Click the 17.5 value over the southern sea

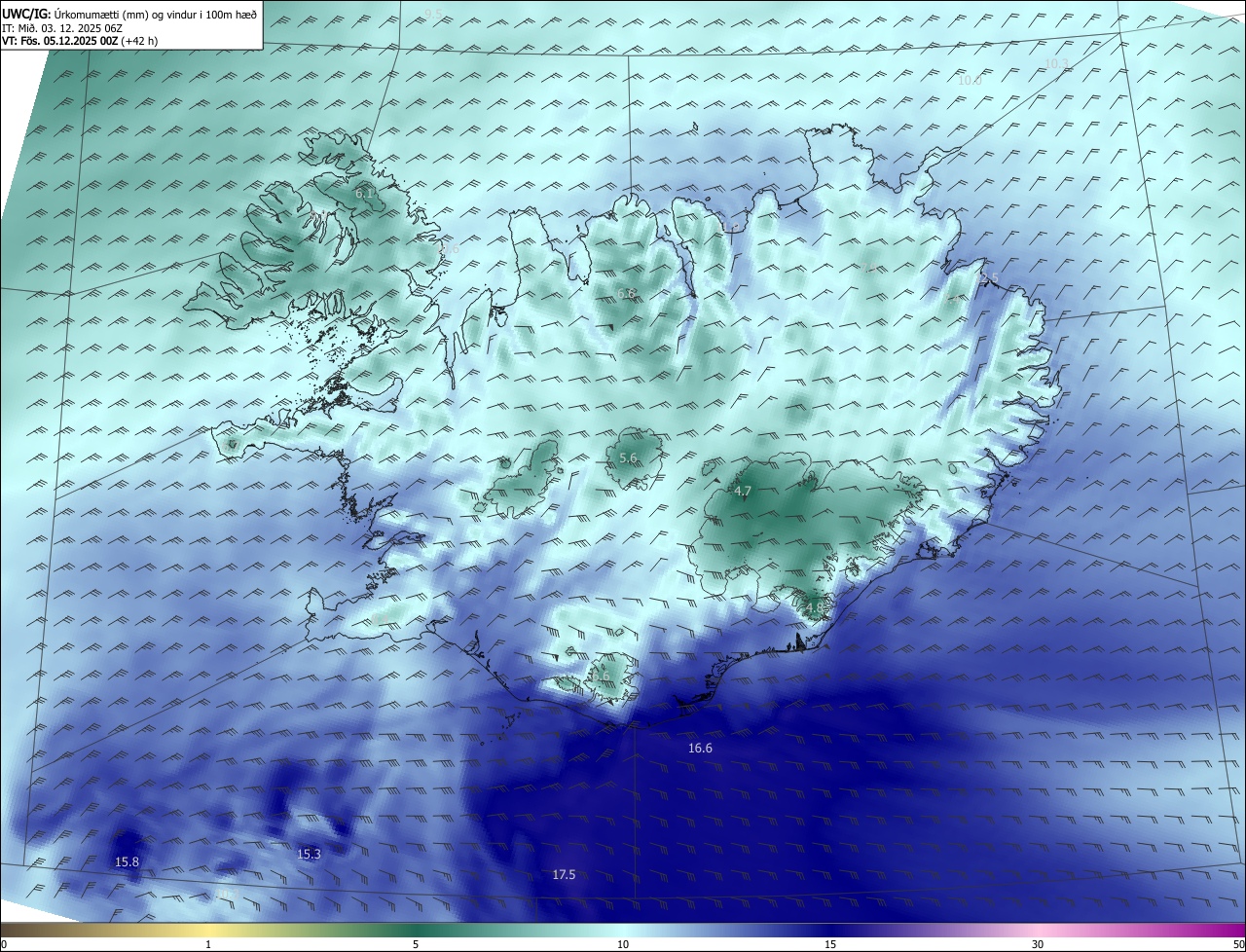point(564,874)
